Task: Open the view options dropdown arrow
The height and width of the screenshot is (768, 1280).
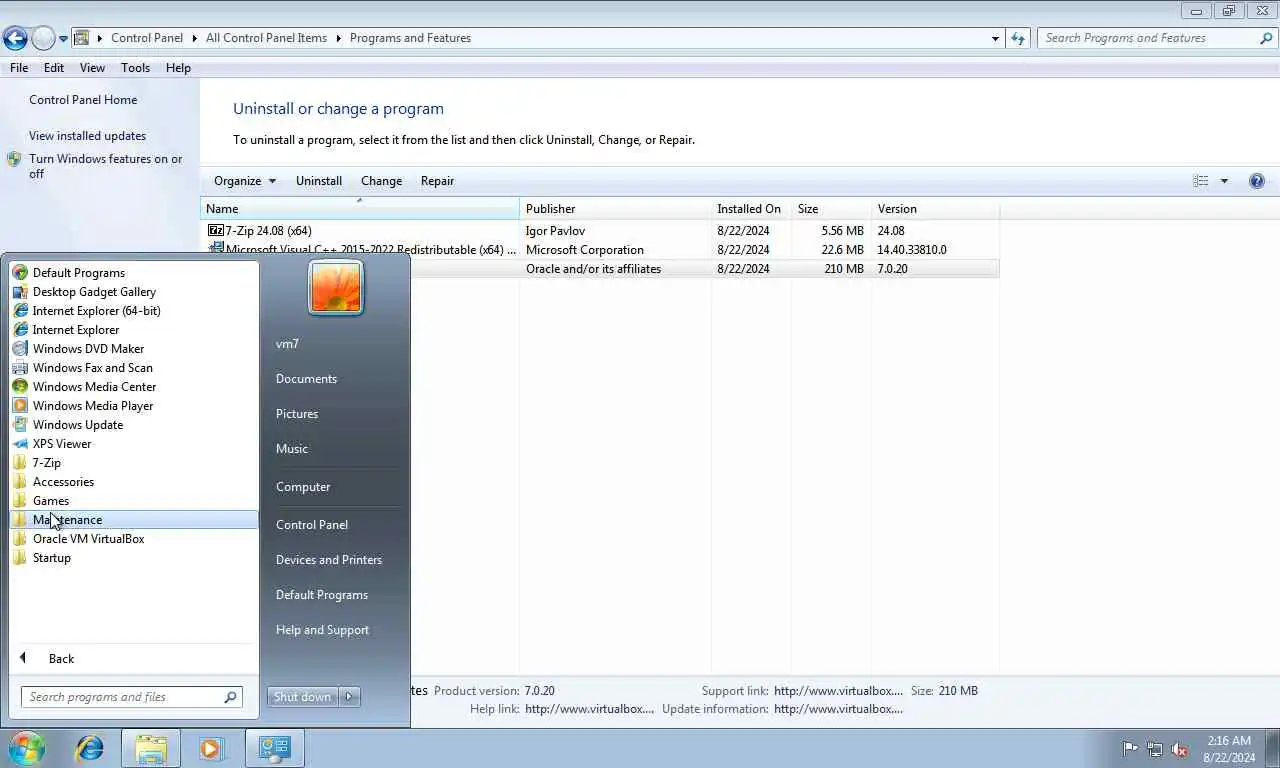Action: click(1224, 181)
